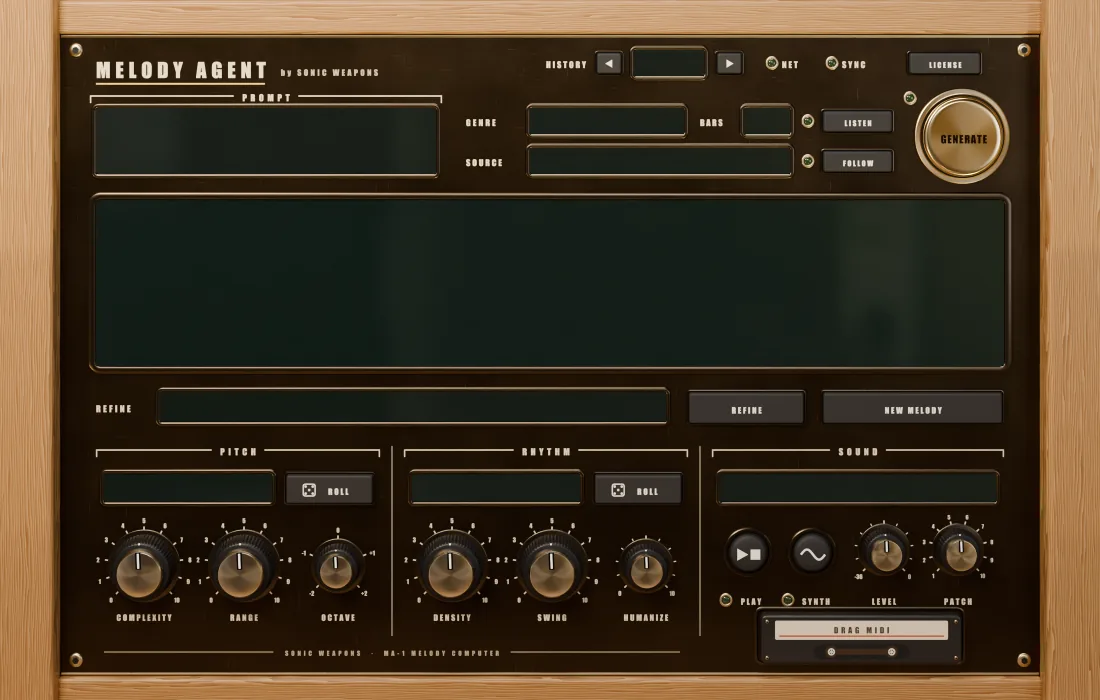Viewport: 1100px width, 700px height.
Task: Click the Level knob
Action: pos(885,551)
